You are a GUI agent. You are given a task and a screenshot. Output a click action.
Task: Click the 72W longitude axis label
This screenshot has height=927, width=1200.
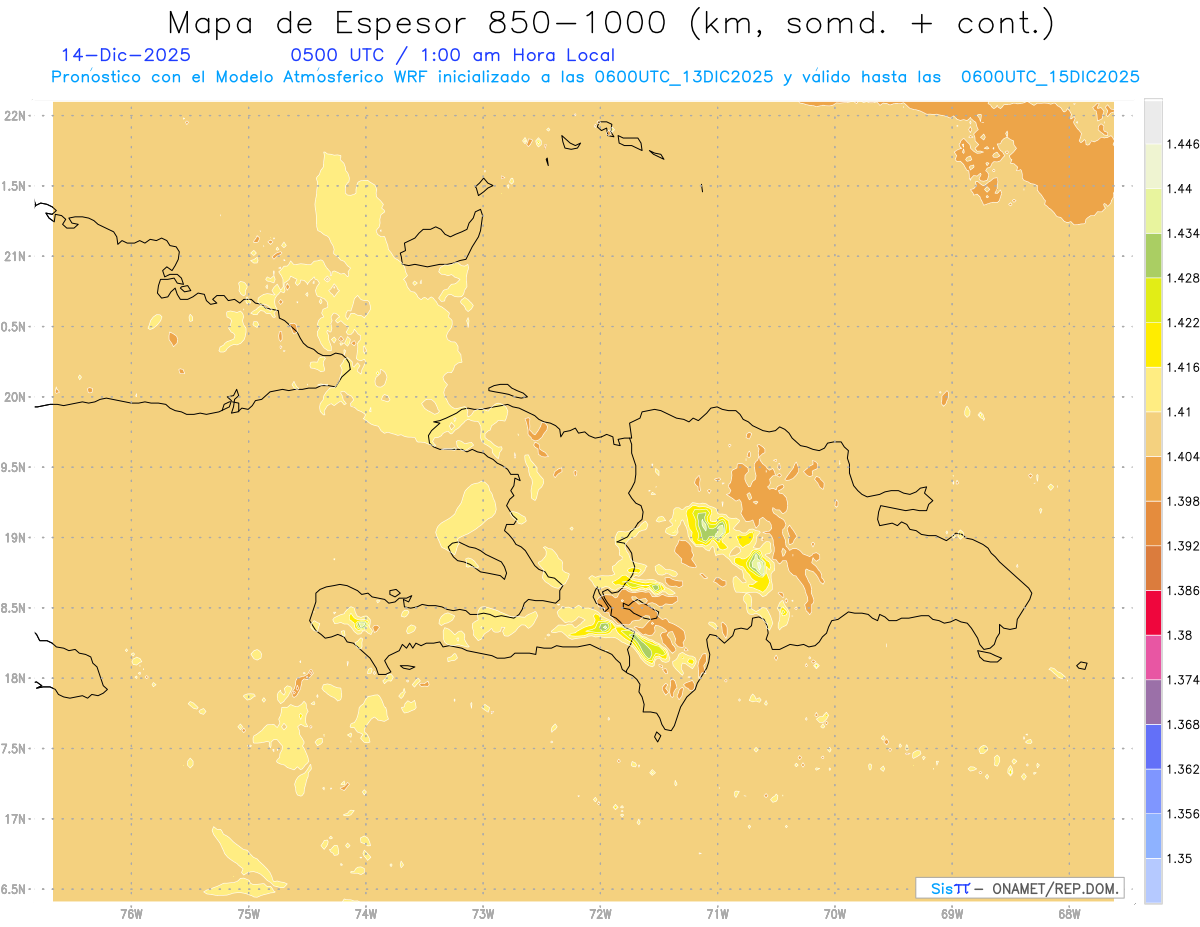pyautogui.click(x=600, y=913)
